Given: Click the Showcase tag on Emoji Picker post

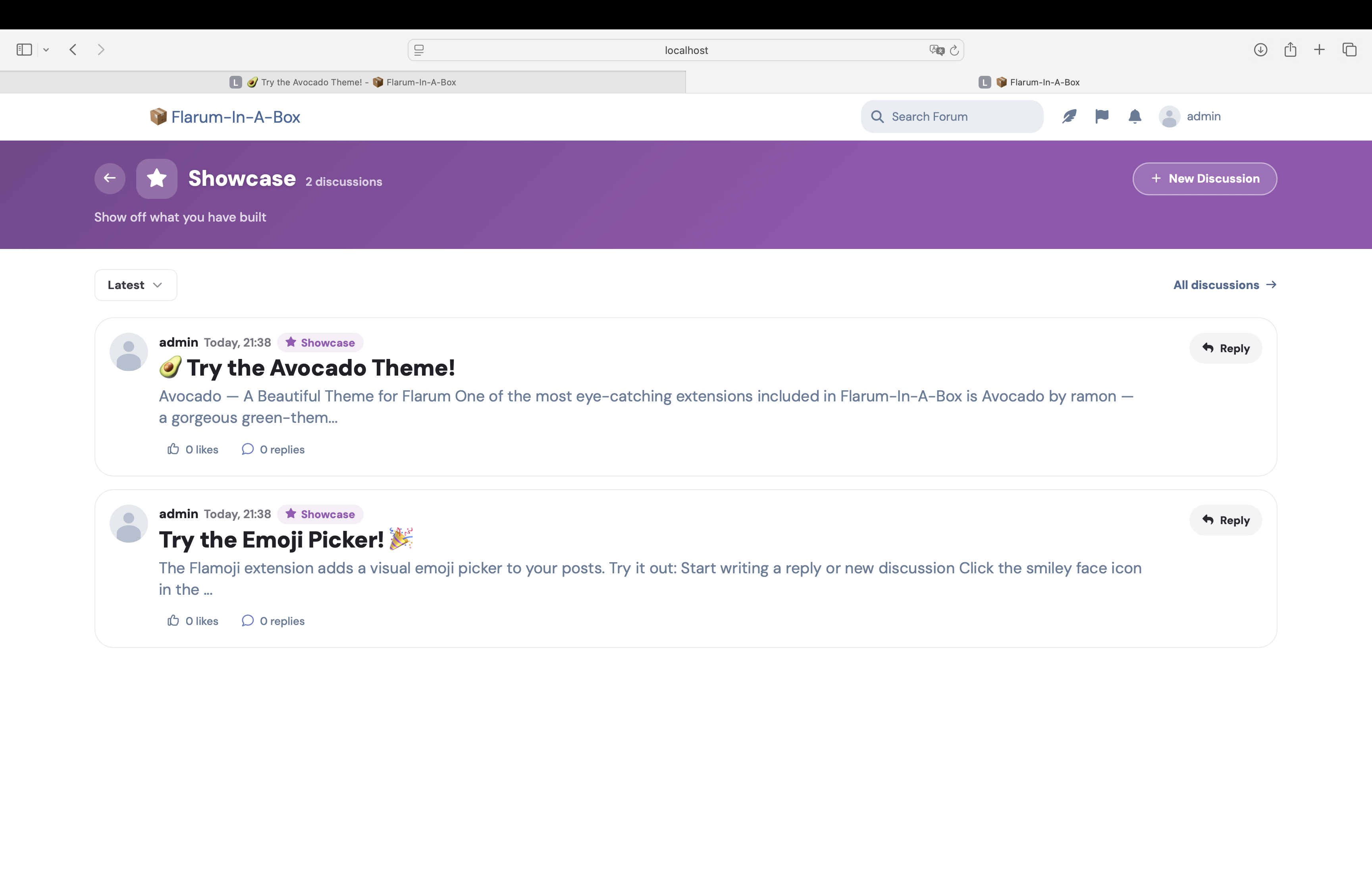Looking at the screenshot, I should 320,514.
